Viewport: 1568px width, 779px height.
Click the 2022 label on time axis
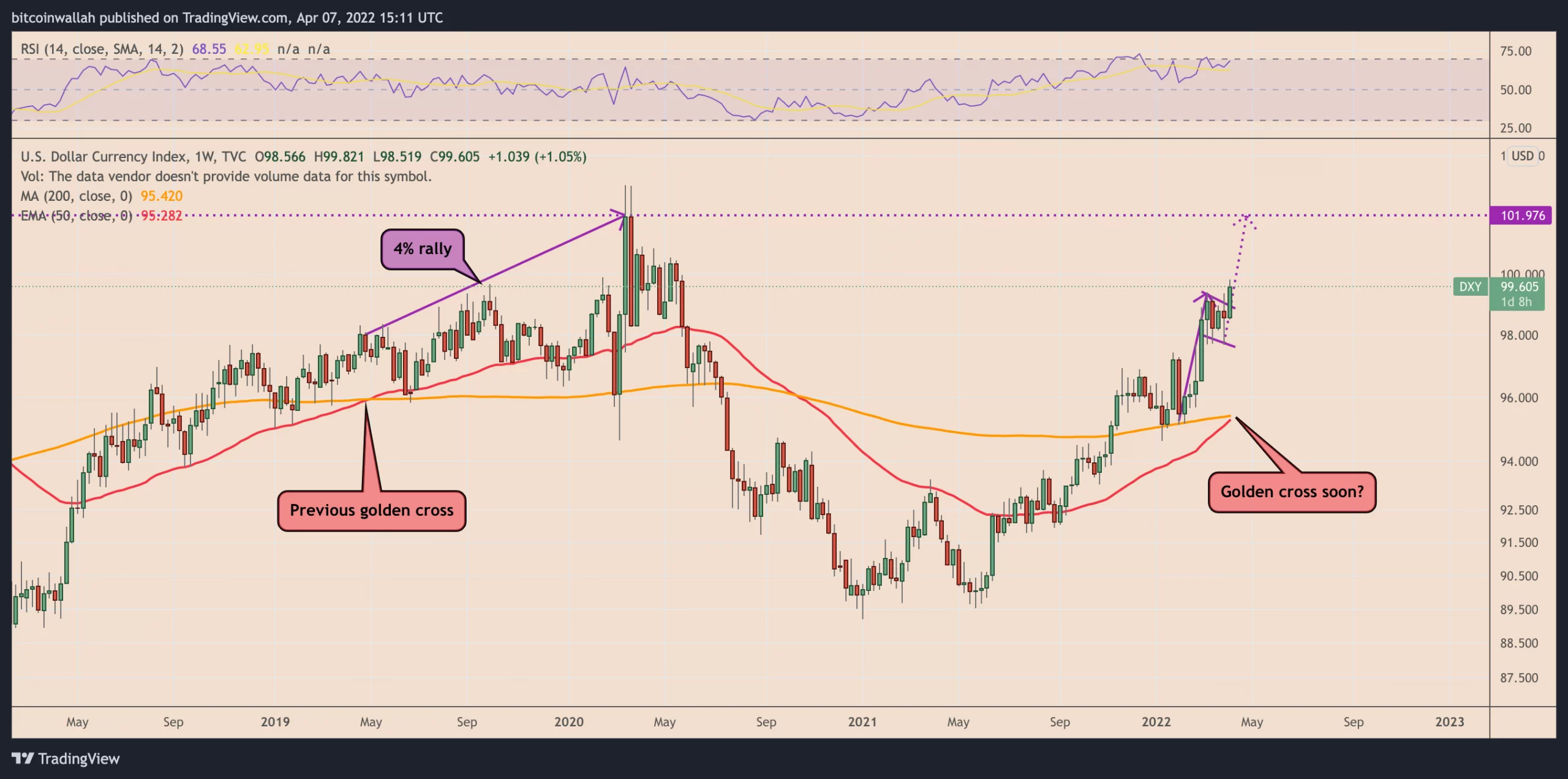[1156, 722]
